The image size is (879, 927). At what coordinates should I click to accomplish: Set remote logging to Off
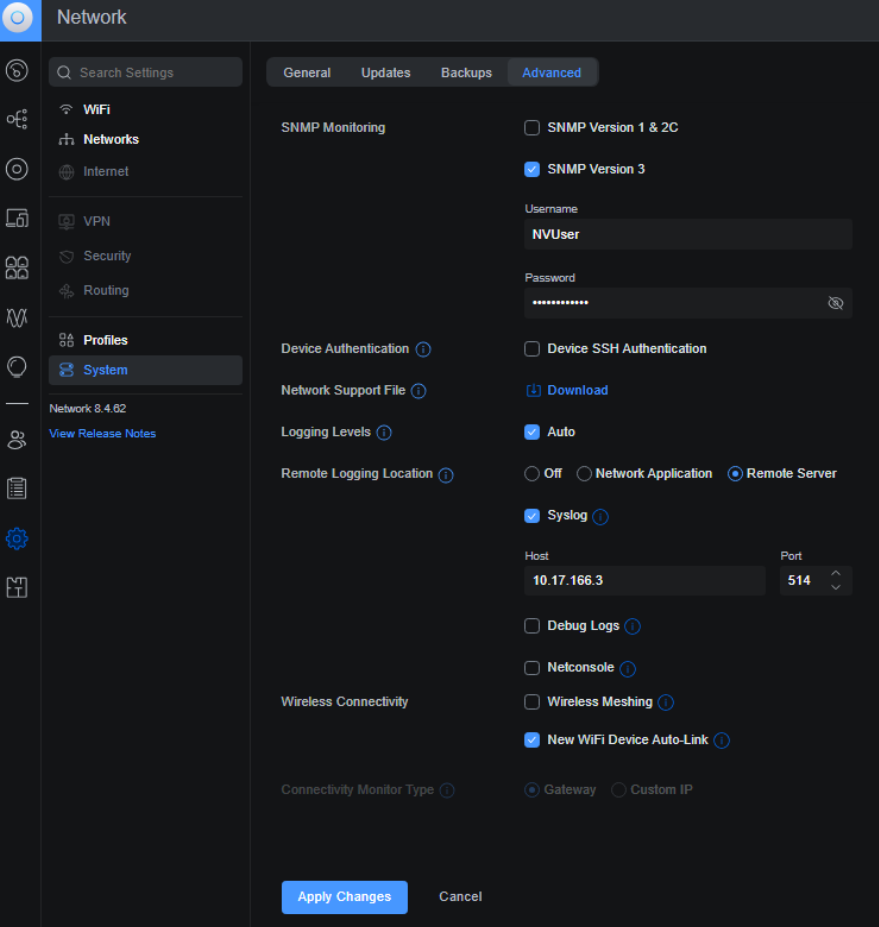[532, 474]
